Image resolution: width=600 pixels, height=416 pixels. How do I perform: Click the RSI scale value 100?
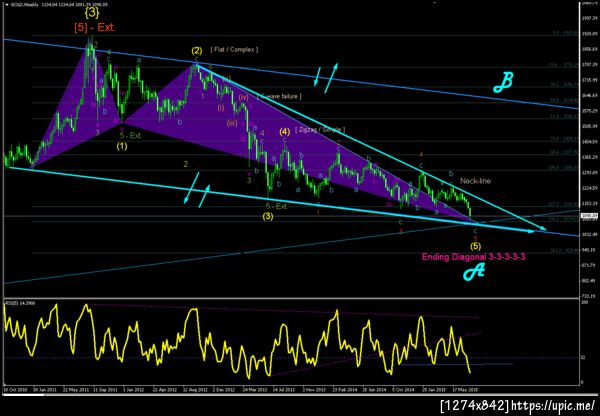(x=584, y=303)
